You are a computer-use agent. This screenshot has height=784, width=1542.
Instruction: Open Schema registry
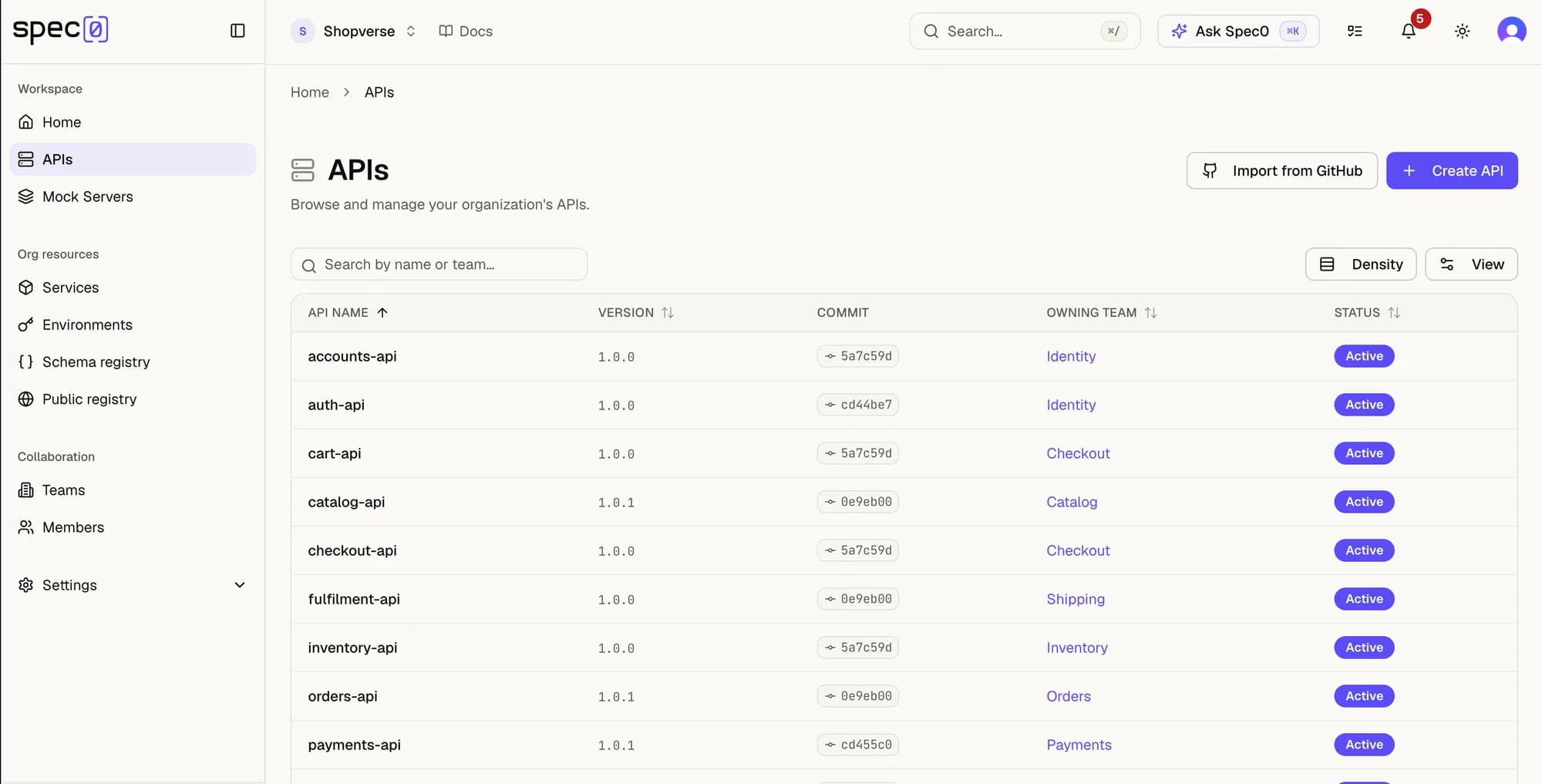133,362
